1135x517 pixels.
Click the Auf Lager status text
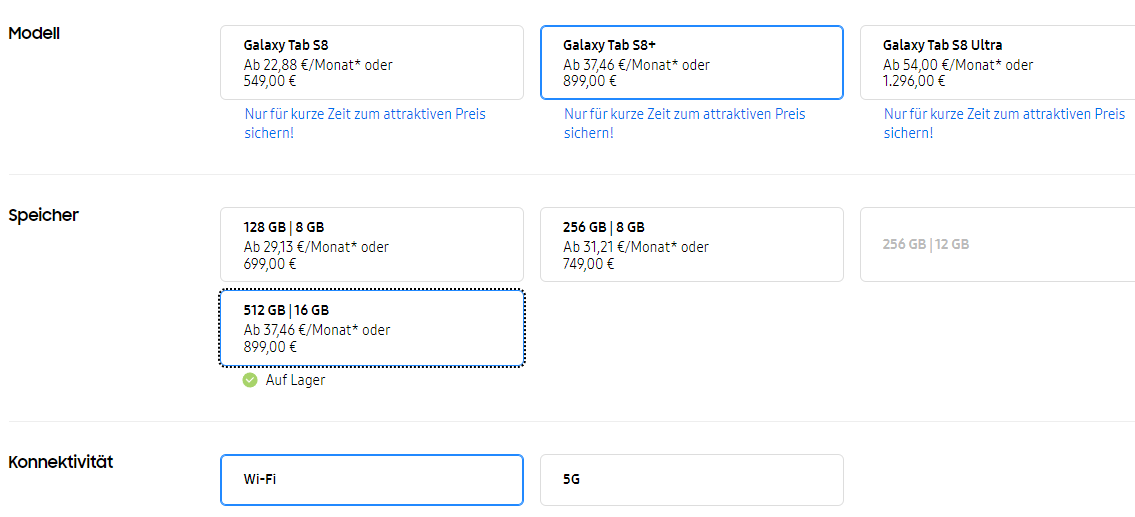click(295, 380)
